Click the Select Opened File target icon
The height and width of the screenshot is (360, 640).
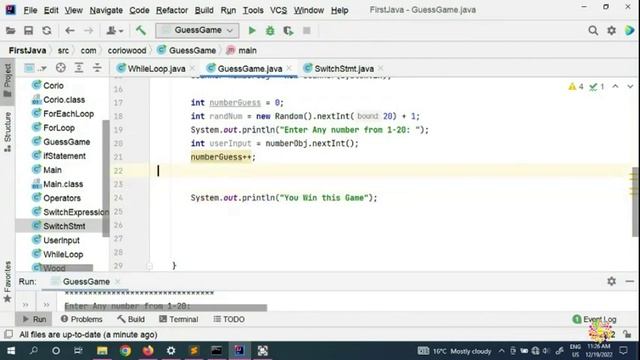61,68
